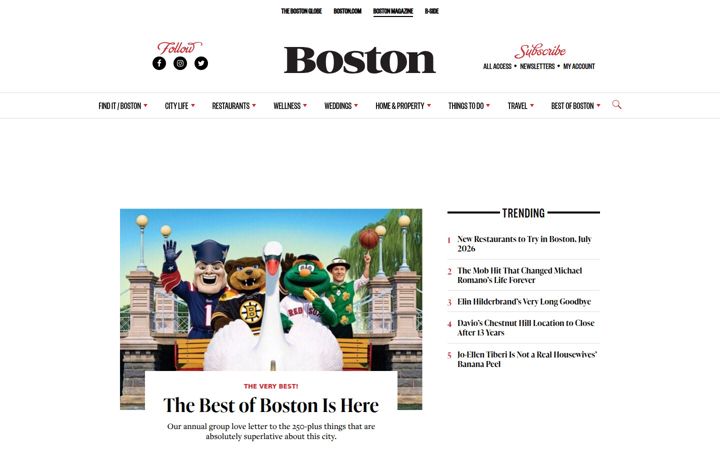Go to Boston.com site link

[348, 11]
